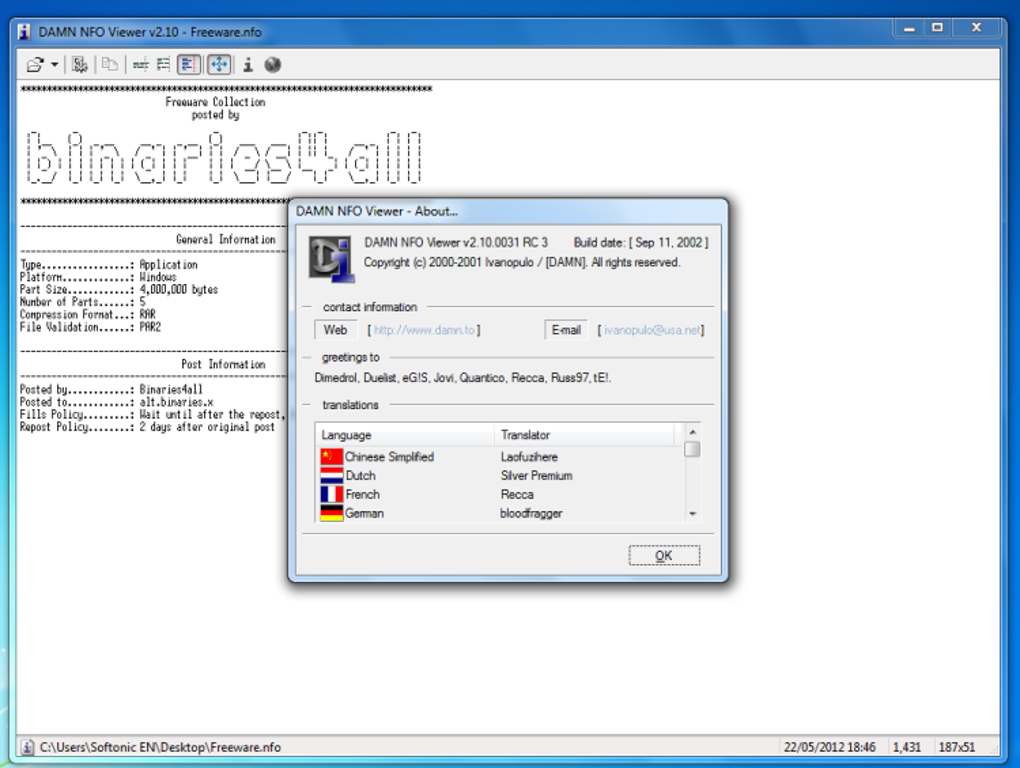Open a file with the folder icon

pyautogui.click(x=35, y=64)
